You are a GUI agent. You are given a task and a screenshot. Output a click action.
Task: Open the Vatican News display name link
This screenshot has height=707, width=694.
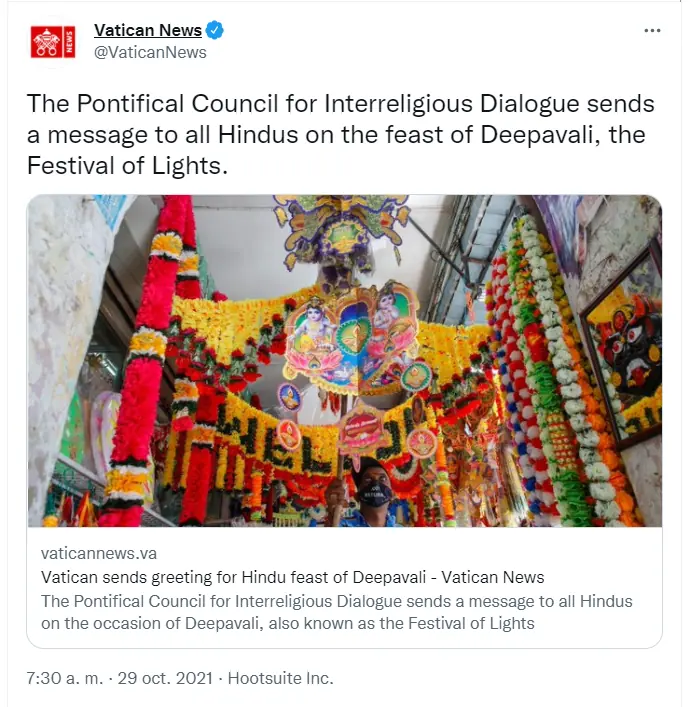pyautogui.click(x=148, y=30)
